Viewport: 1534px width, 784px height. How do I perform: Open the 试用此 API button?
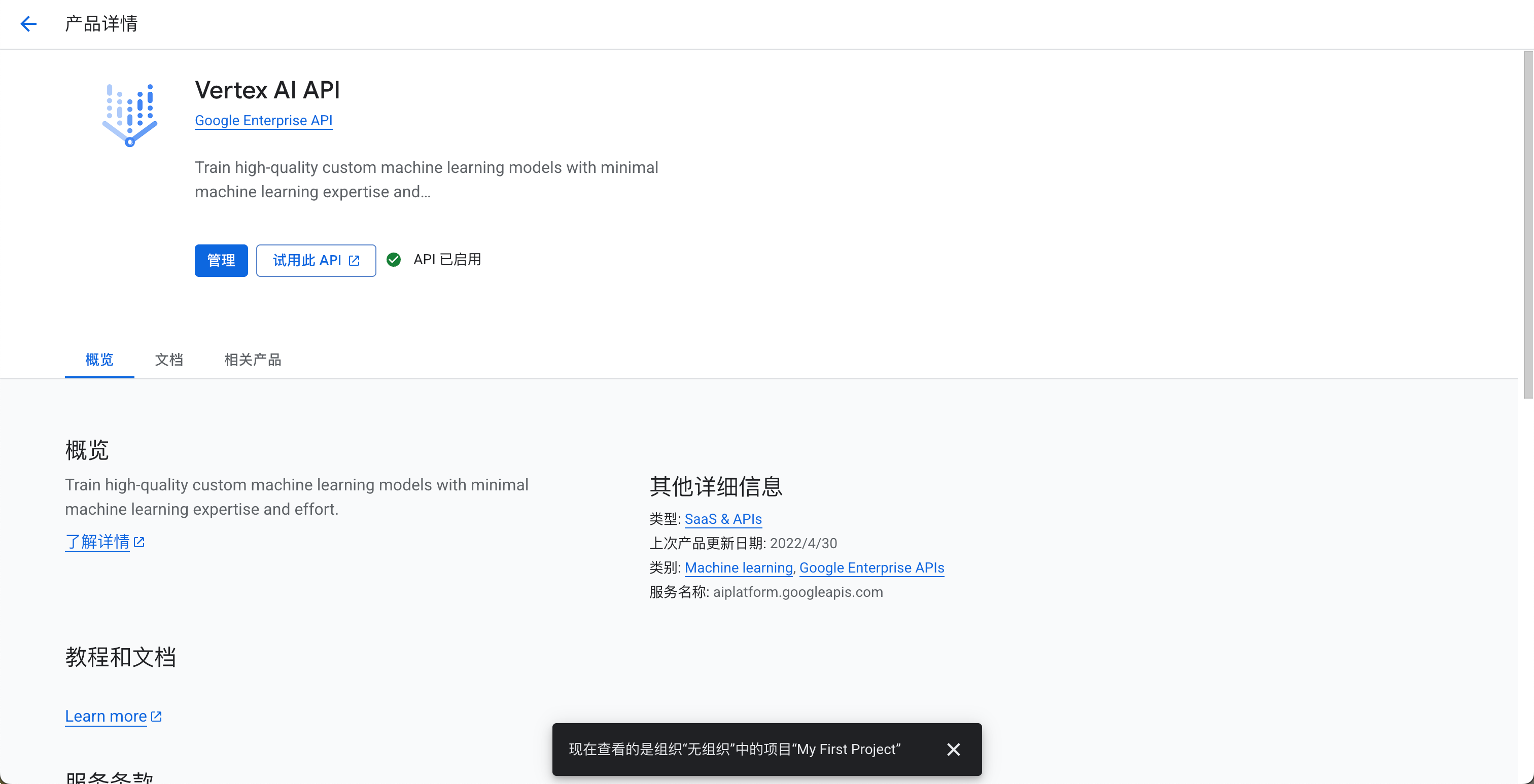point(307,261)
